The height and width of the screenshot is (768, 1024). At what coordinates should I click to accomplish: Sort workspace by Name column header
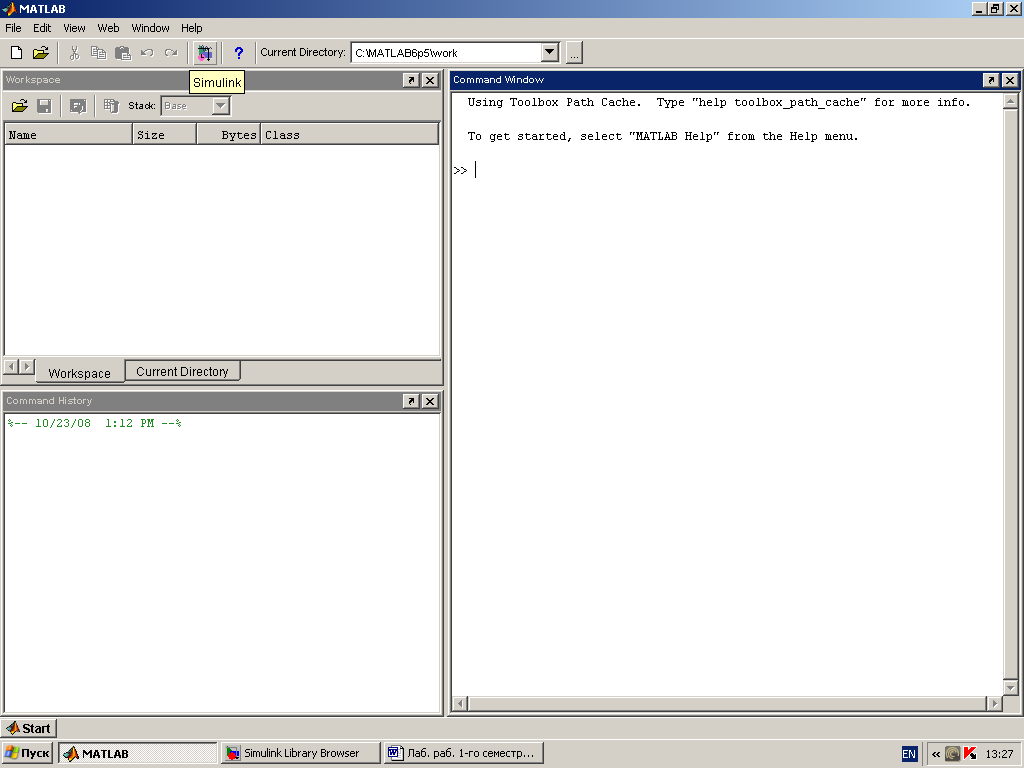pyautogui.click(x=68, y=135)
